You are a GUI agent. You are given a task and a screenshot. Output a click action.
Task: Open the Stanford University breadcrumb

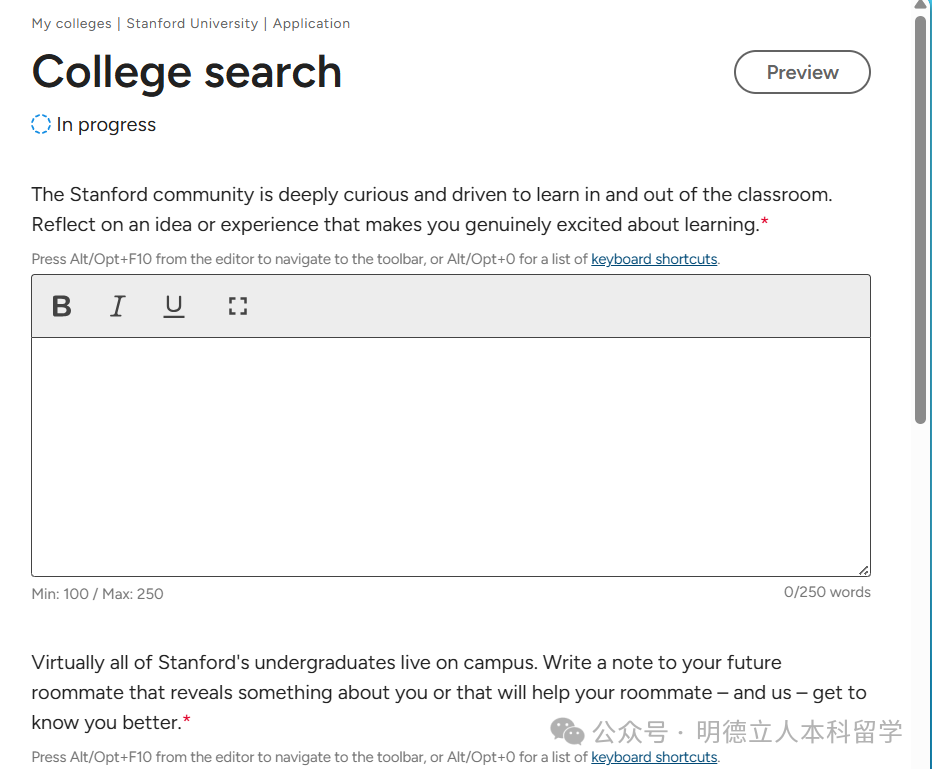coord(192,23)
